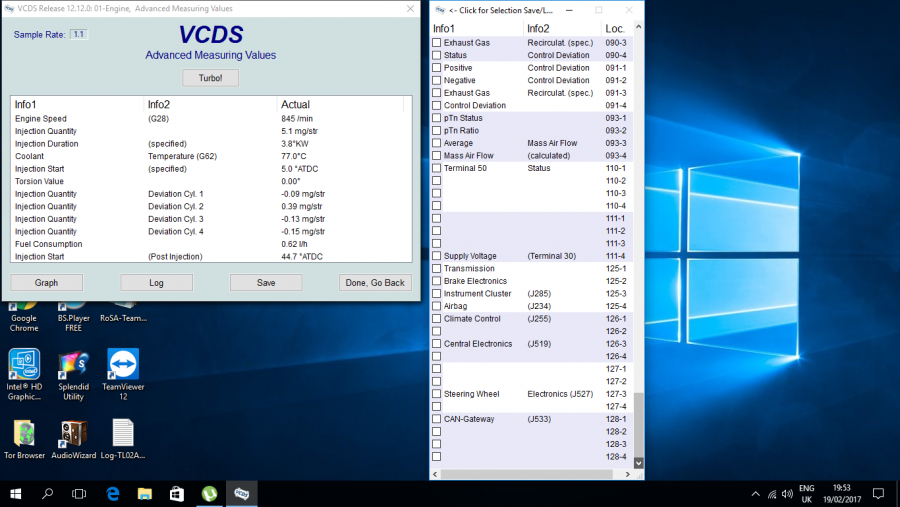Show hidden system tray icons chevron
900x507 pixels.
(x=756, y=493)
